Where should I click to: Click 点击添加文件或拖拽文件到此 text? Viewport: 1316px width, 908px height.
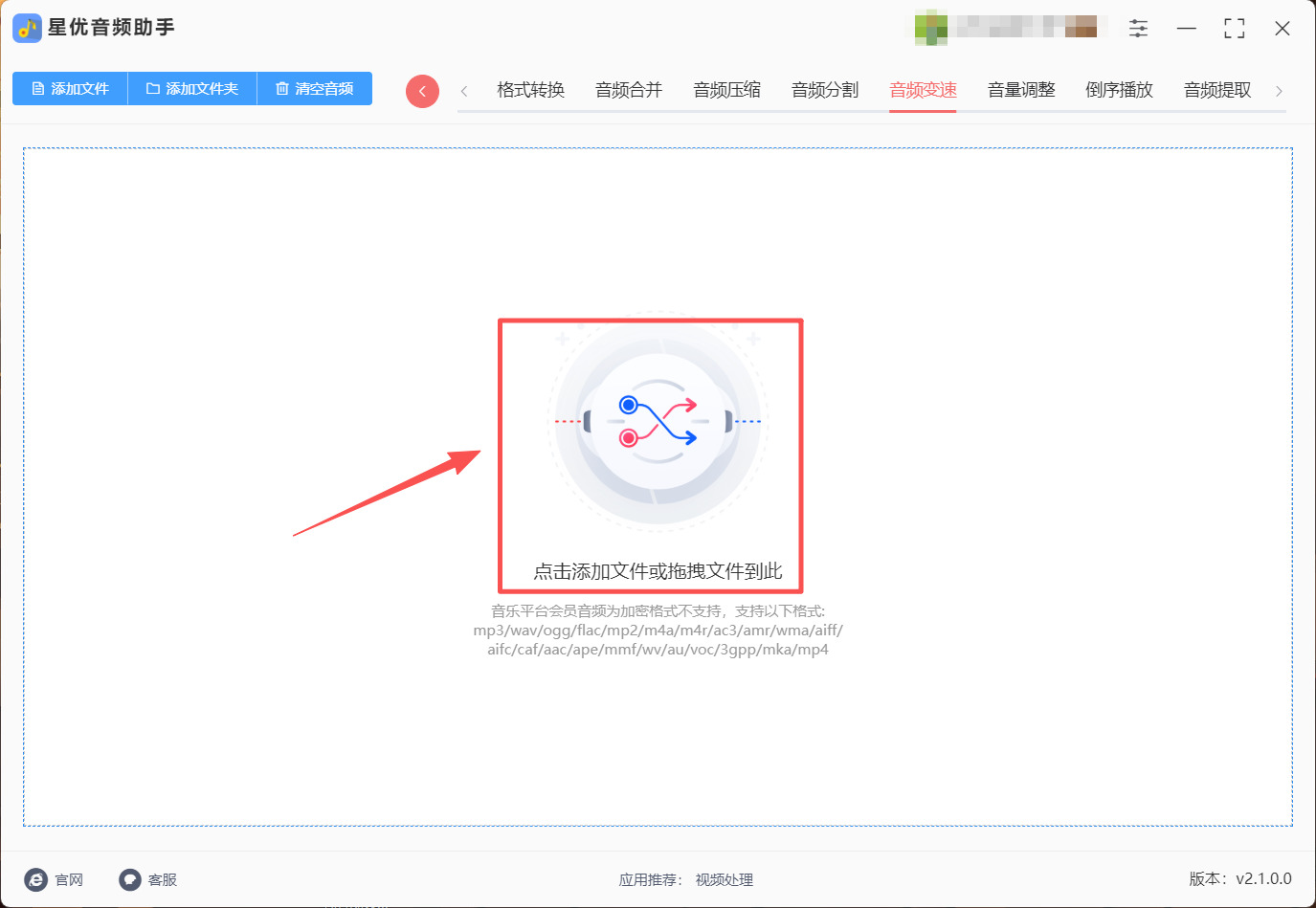tap(658, 571)
